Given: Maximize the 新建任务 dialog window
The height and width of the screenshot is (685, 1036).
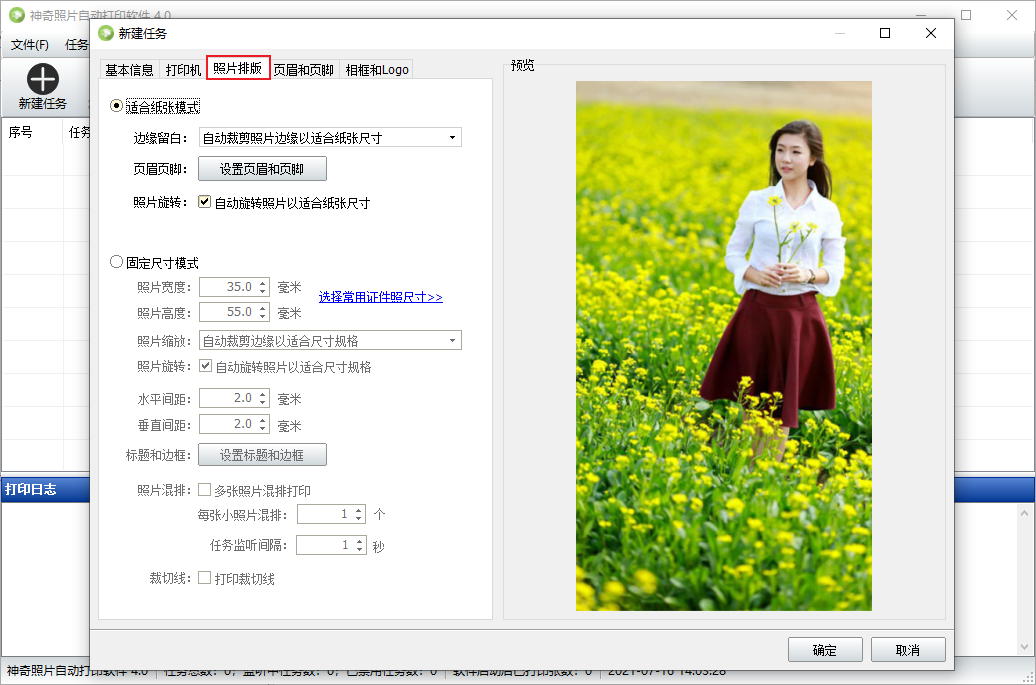Looking at the screenshot, I should [x=884, y=33].
